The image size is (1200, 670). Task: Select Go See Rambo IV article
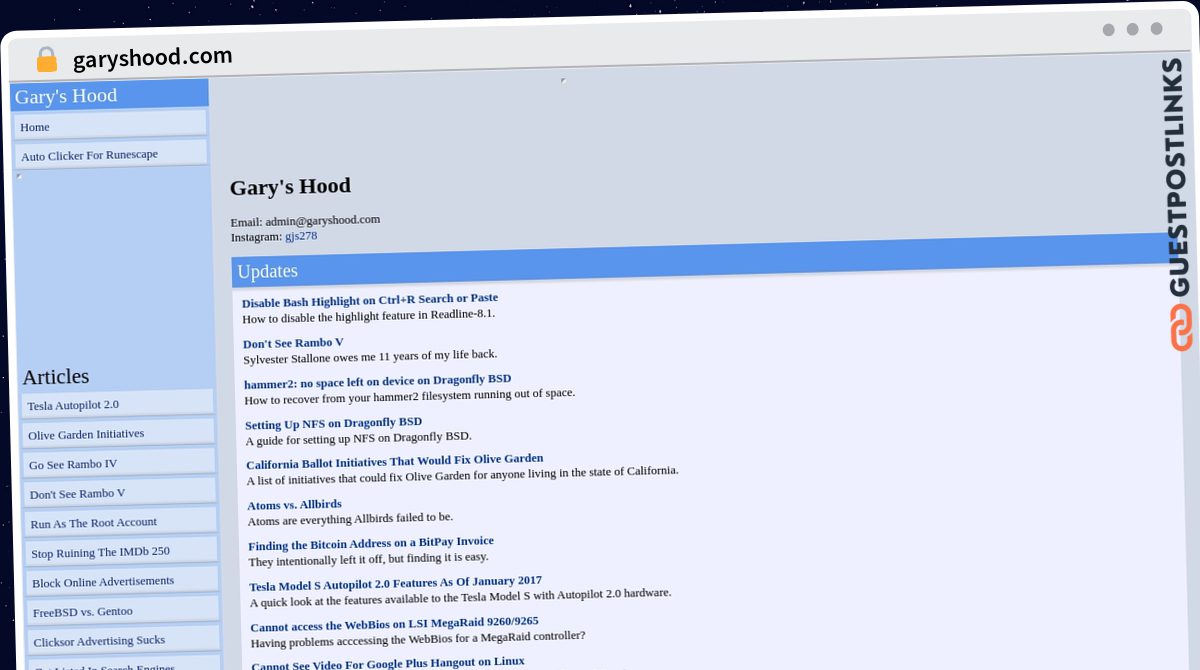click(x=120, y=463)
